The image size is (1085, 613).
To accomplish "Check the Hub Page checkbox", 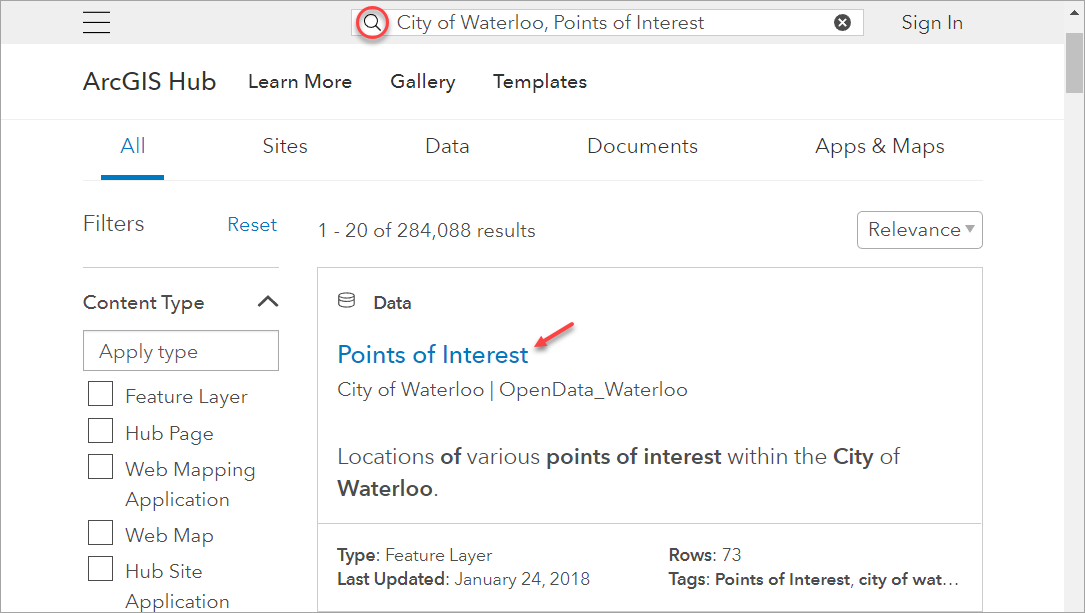I will [x=100, y=430].
